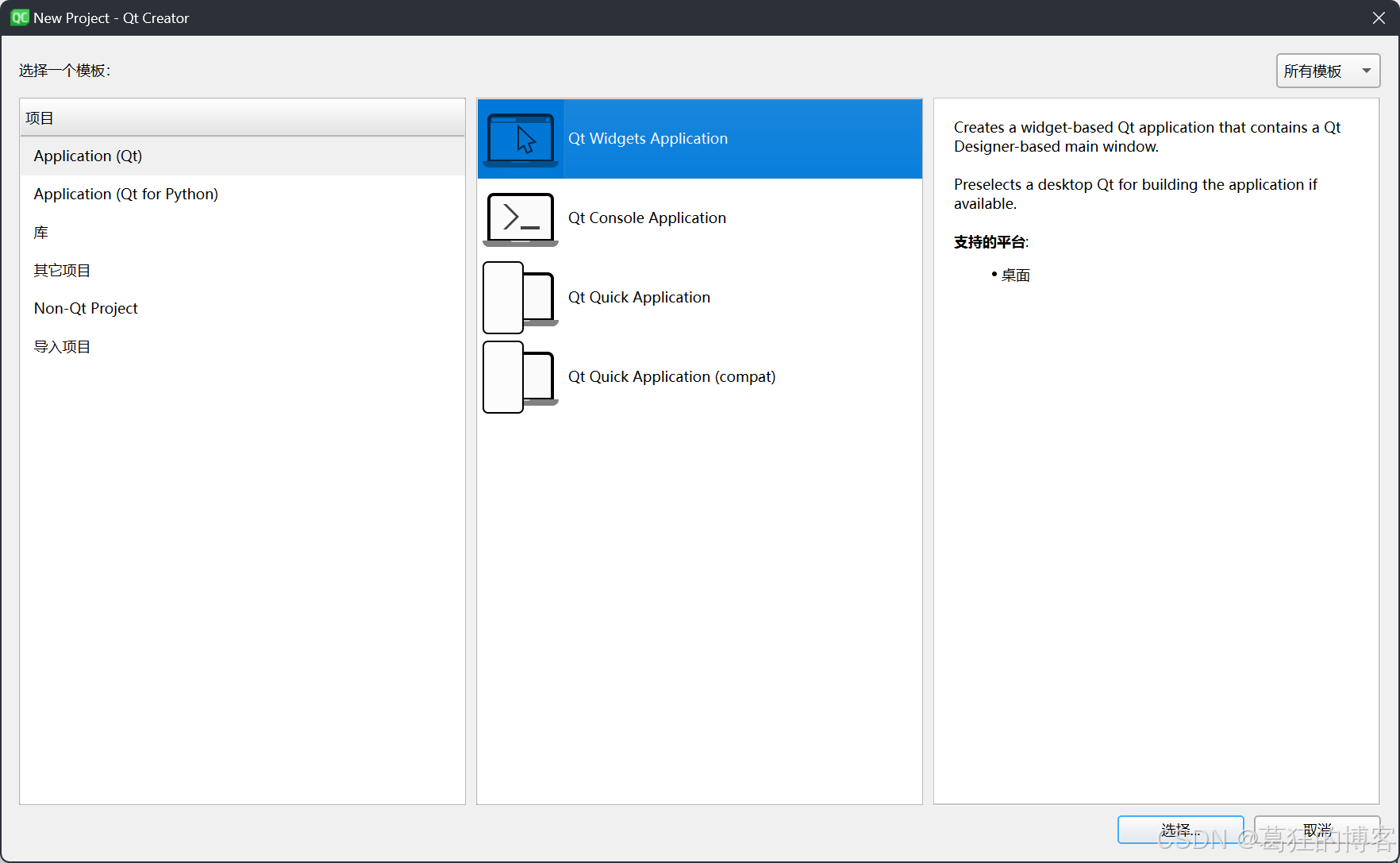Select the 库 category
The image size is (1400, 863).
point(242,233)
